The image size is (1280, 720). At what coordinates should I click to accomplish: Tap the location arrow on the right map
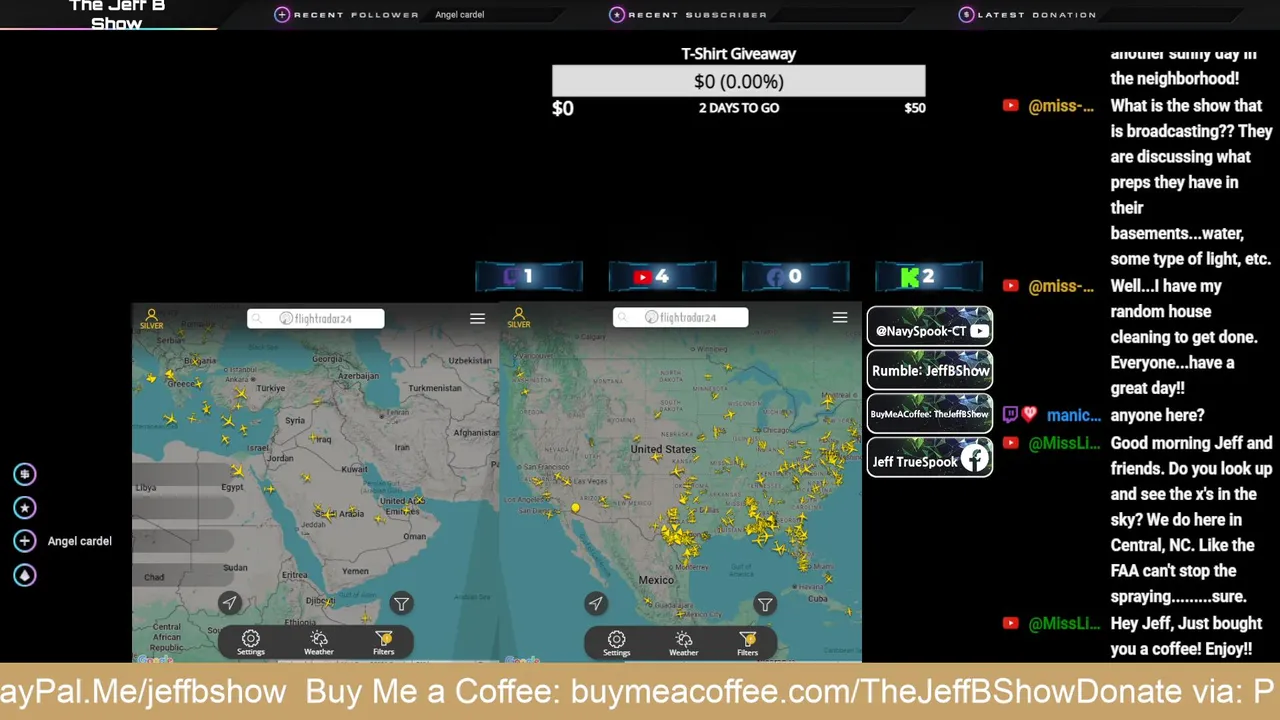pos(596,603)
